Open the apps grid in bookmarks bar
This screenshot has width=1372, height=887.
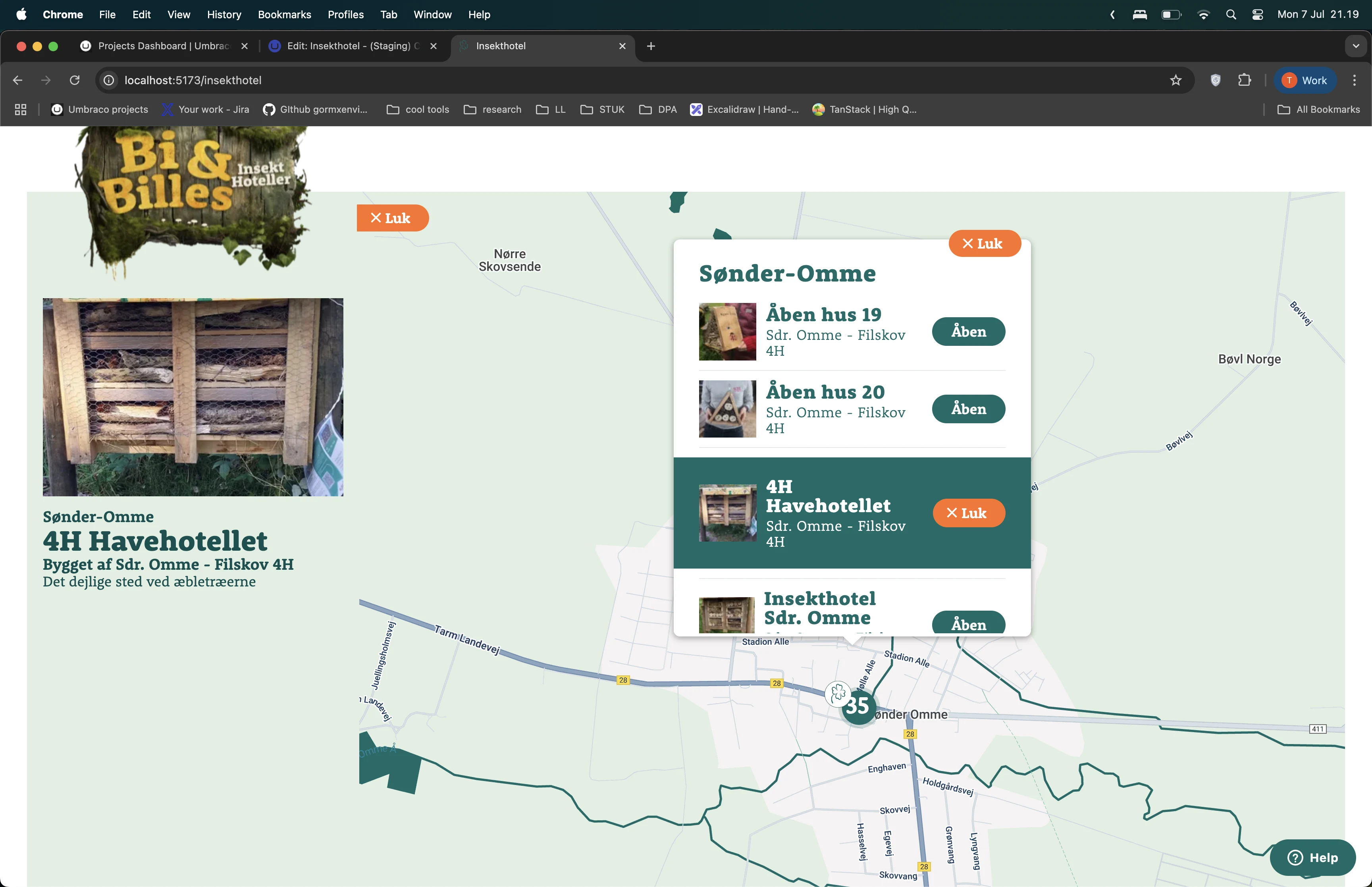(21, 110)
